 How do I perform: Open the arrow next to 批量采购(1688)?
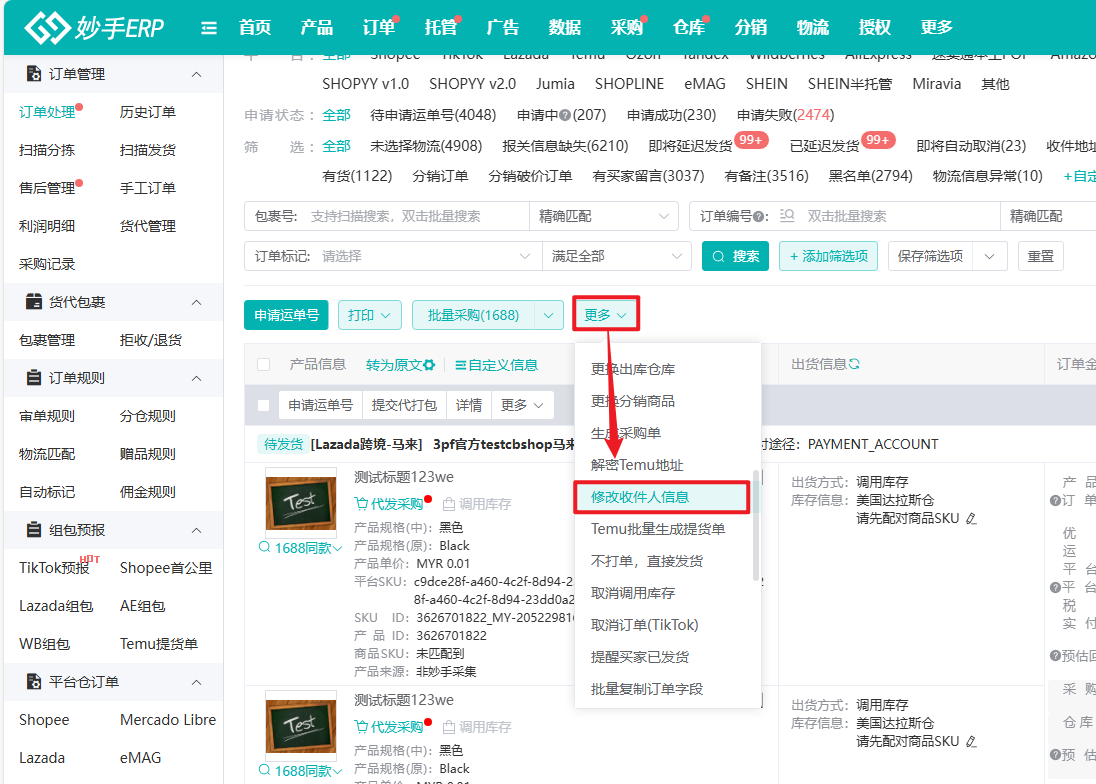549,315
